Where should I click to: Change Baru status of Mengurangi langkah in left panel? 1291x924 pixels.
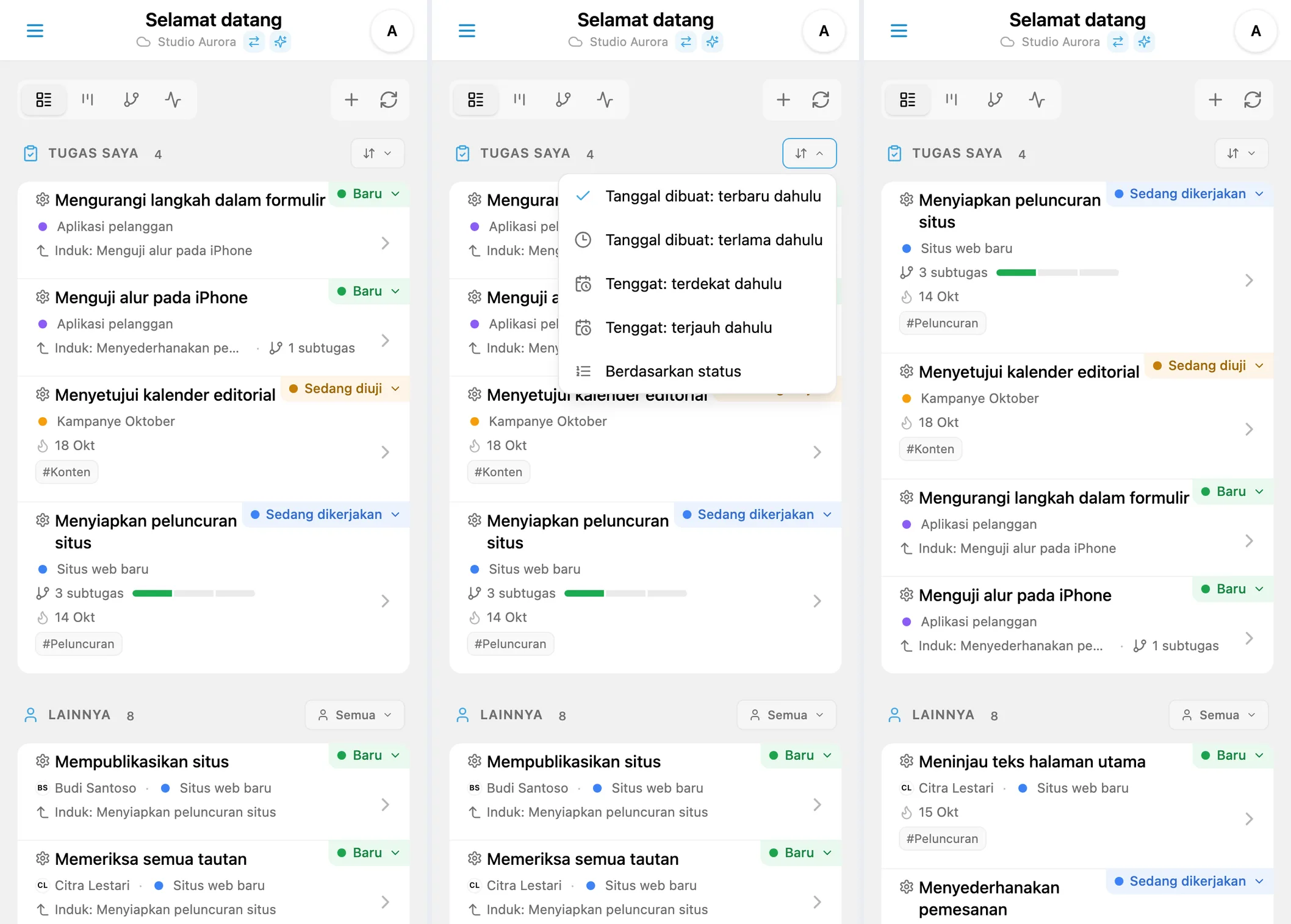point(369,194)
